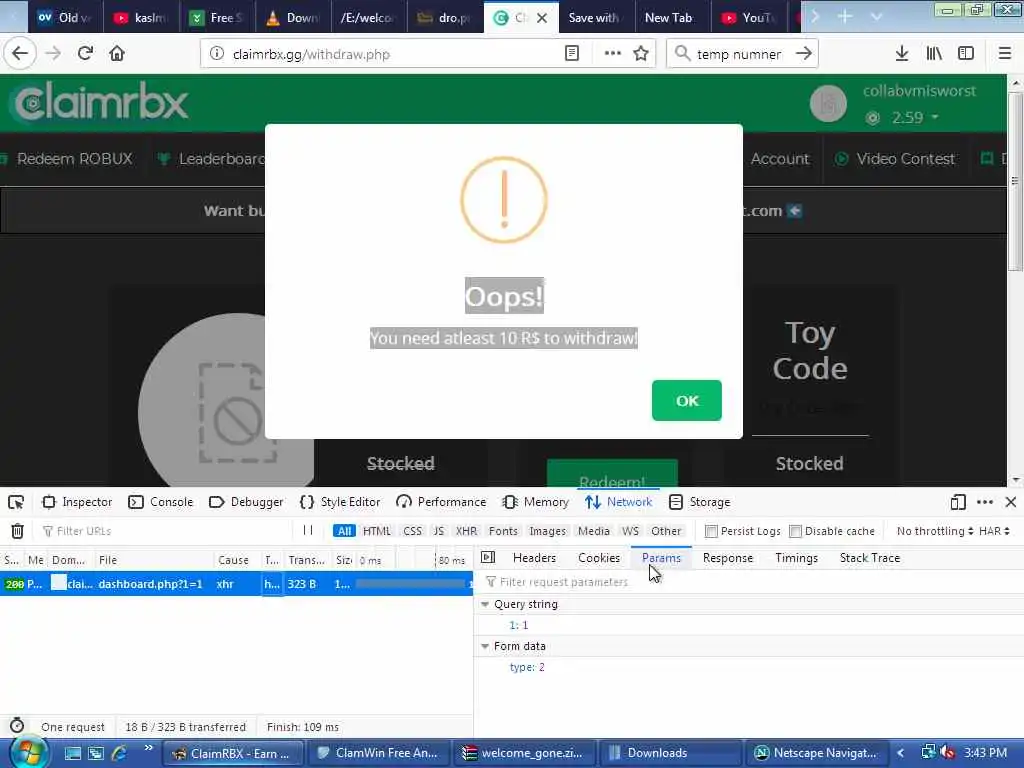The width and height of the screenshot is (1024, 768).
Task: Open the Library icon in browser toolbar
Action: [x=934, y=54]
